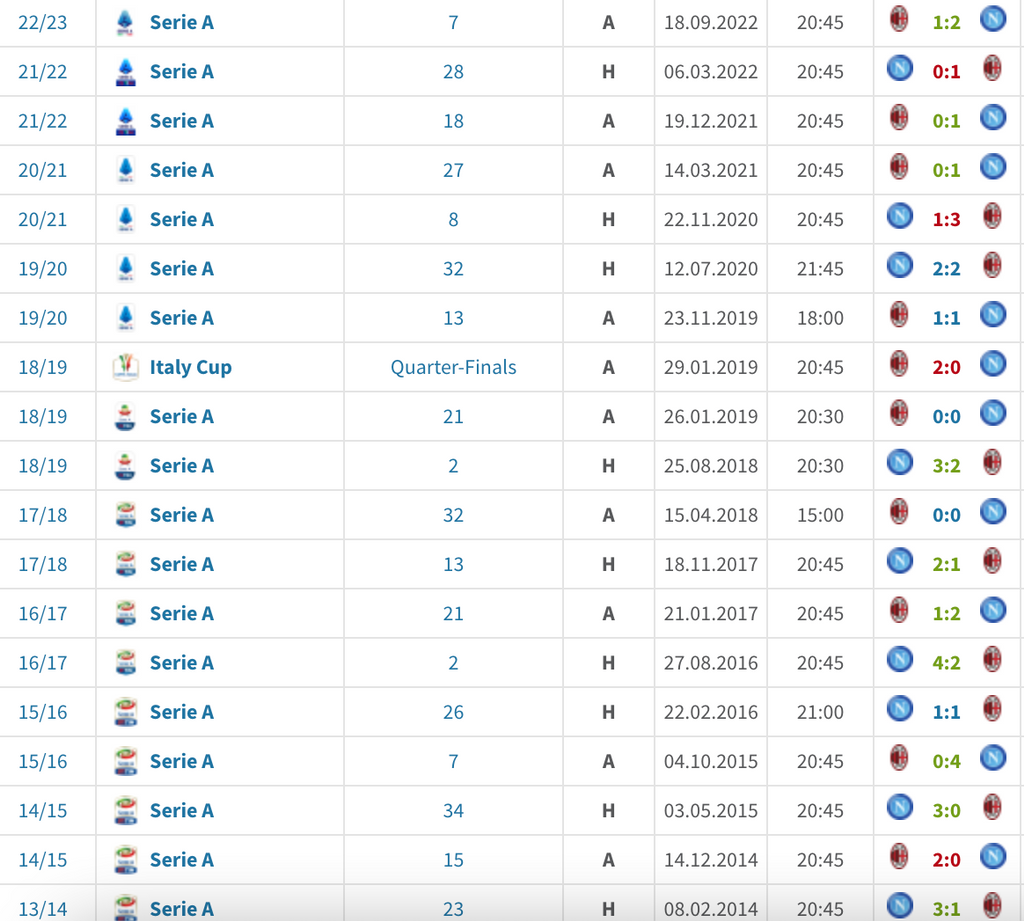Open the 19/20 season link in the 23.11.2019 row
This screenshot has height=921, width=1024.
[42, 318]
